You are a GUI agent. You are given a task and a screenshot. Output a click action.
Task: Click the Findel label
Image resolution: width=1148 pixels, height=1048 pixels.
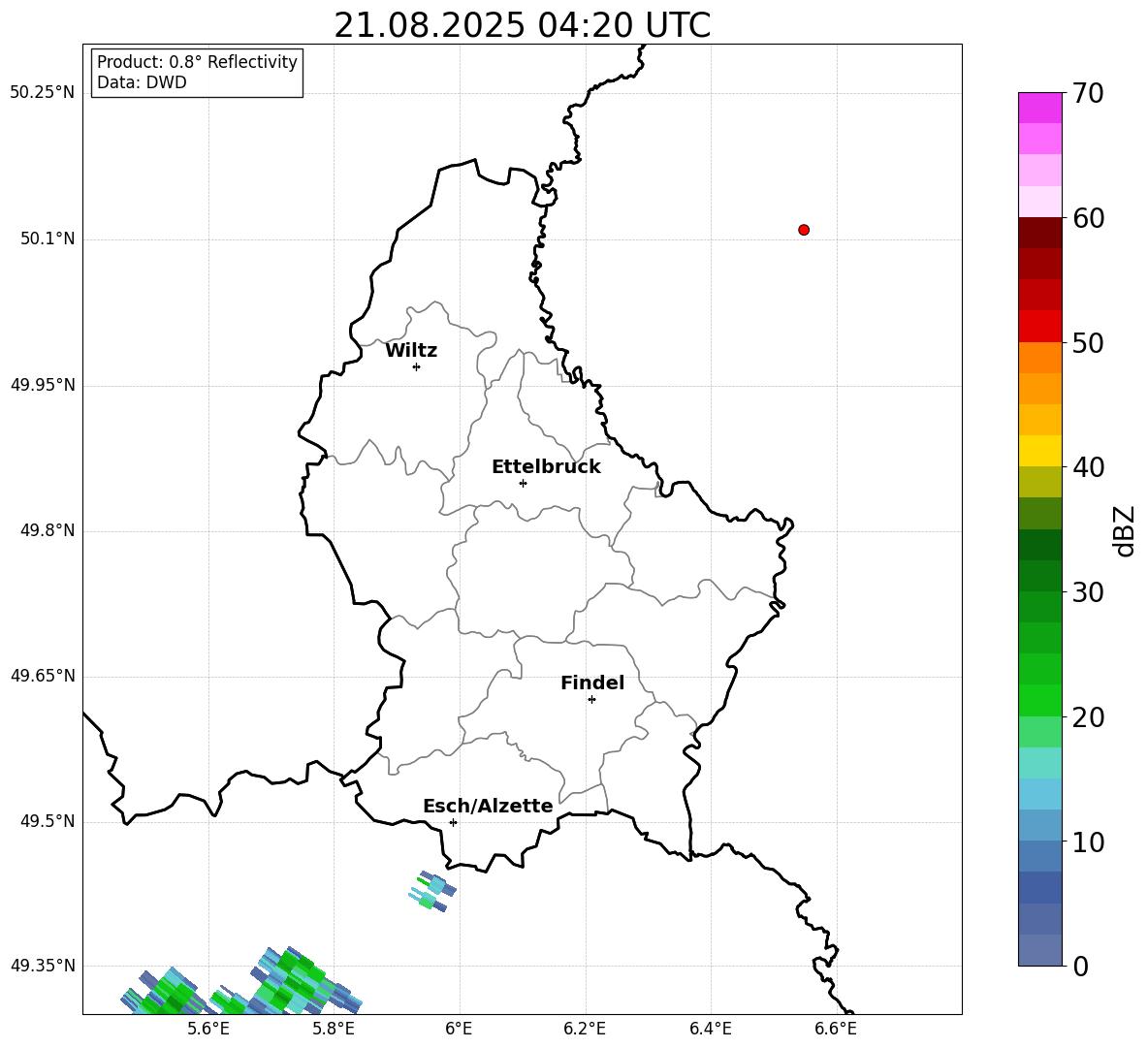pos(592,683)
